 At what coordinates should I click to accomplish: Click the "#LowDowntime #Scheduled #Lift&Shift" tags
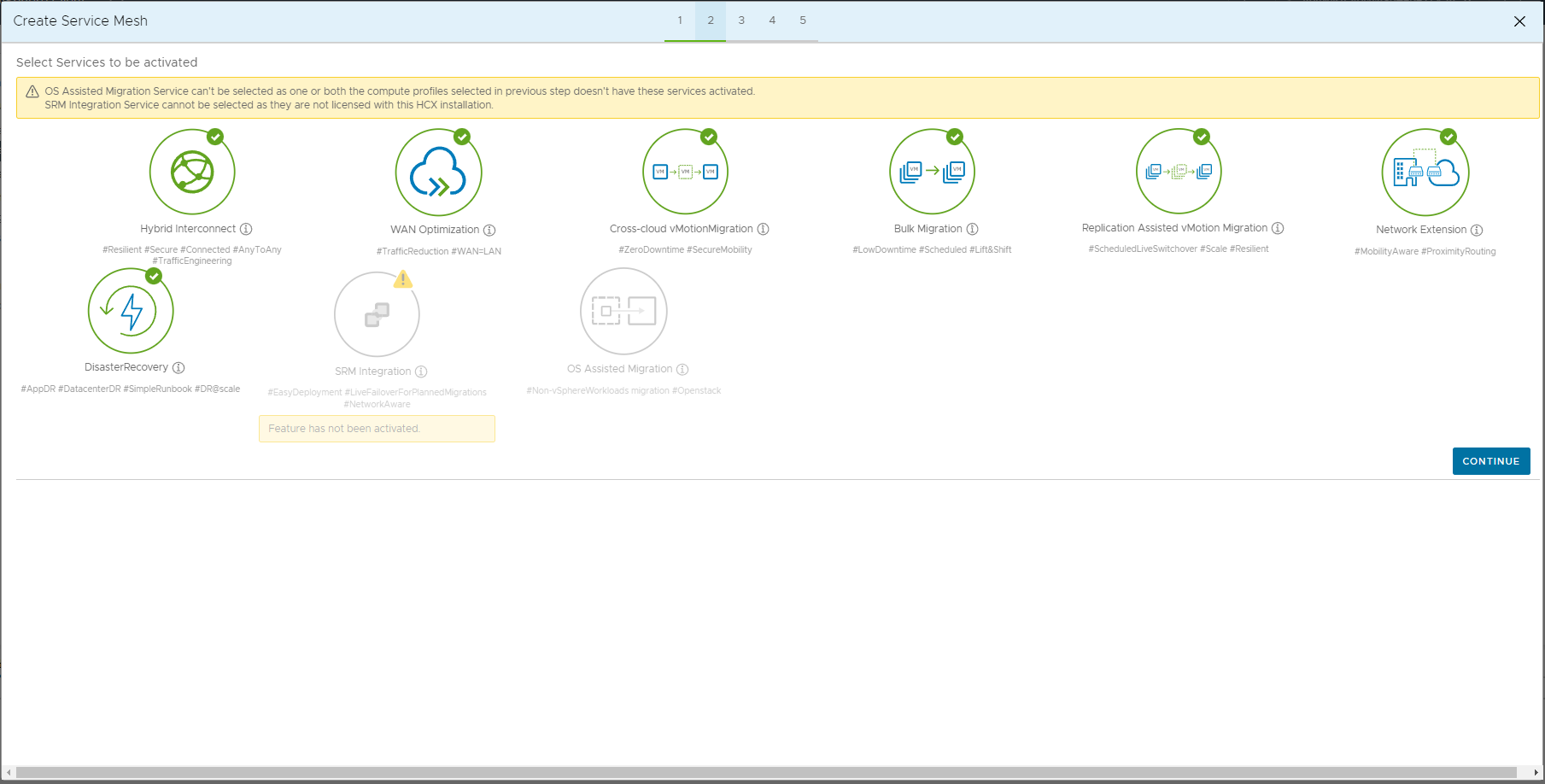[932, 249]
